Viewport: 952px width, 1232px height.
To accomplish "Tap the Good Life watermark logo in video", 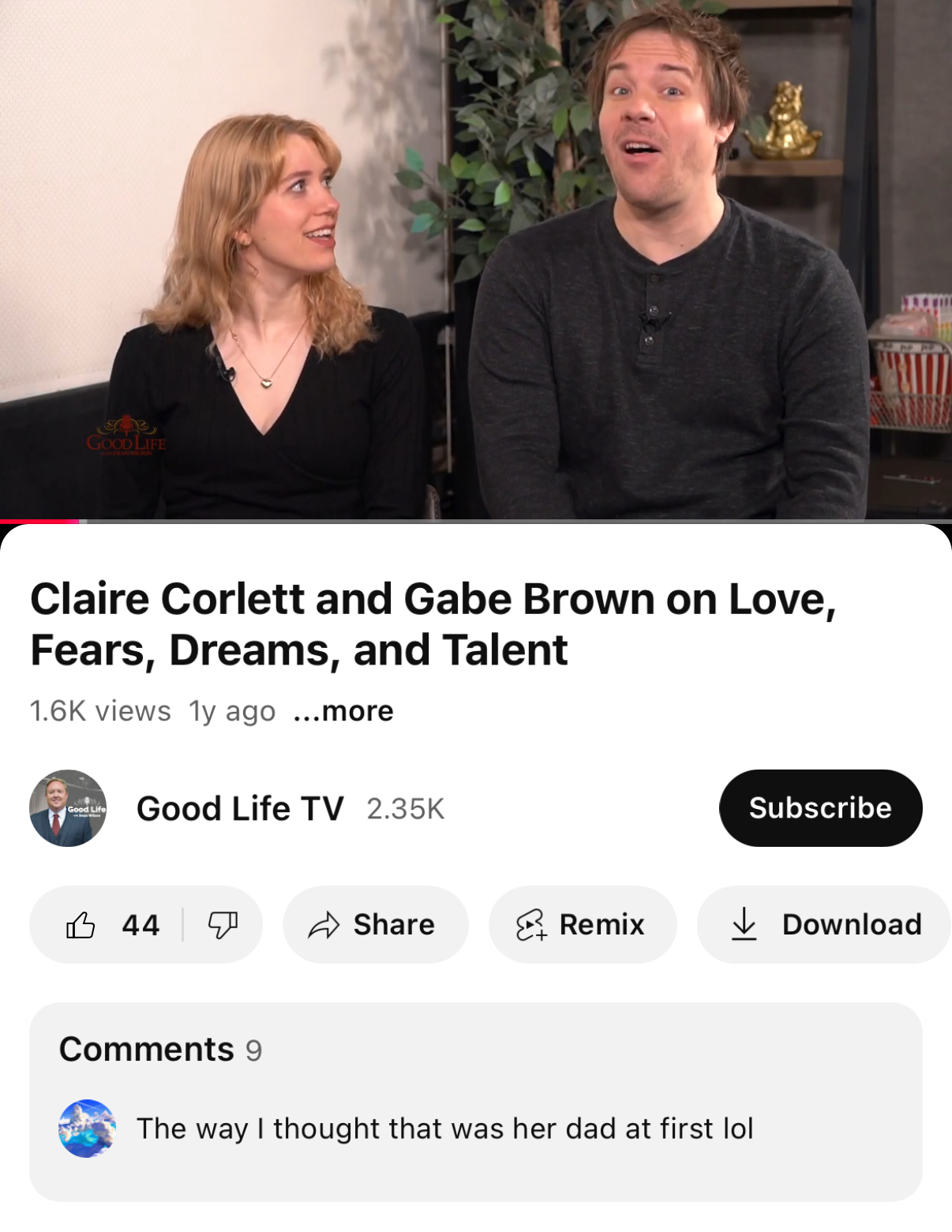I will tap(126, 436).
